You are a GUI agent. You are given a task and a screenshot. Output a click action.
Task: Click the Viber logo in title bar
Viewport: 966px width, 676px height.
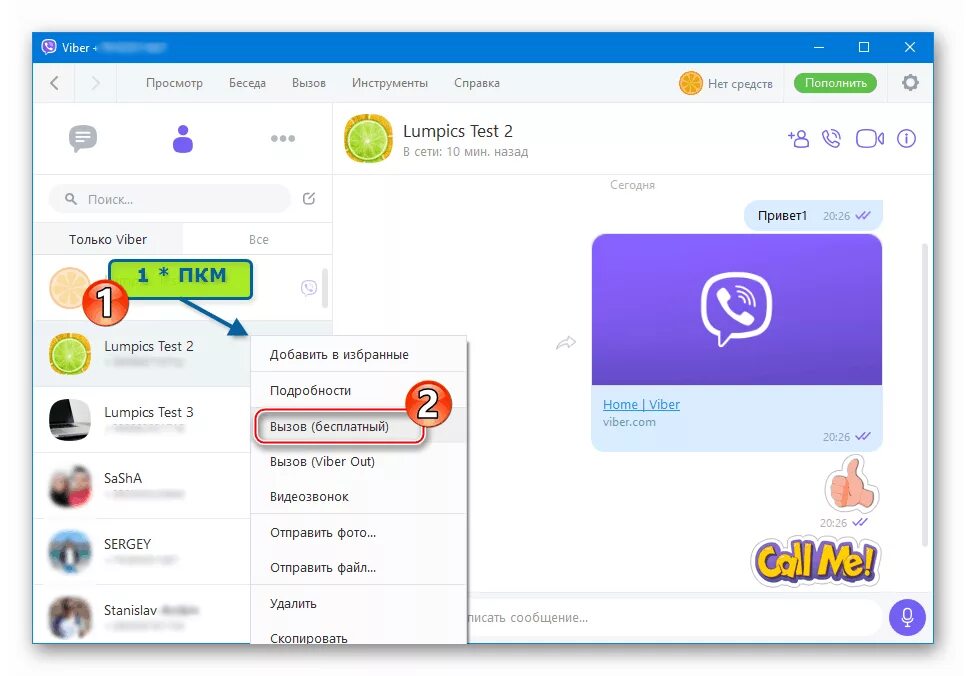pyautogui.click(x=49, y=47)
